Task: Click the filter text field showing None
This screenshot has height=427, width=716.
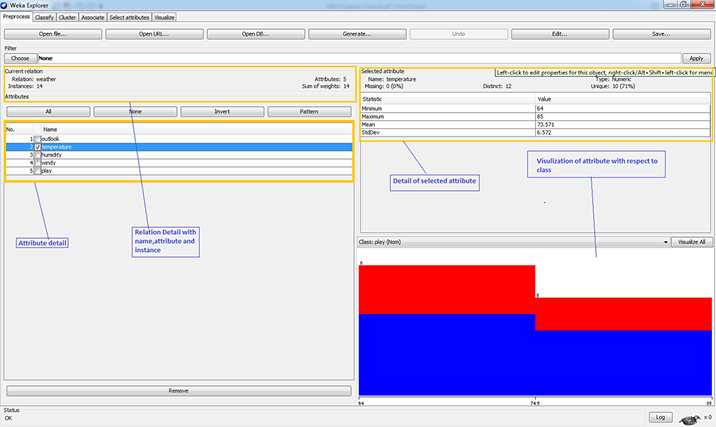Action: (x=359, y=58)
